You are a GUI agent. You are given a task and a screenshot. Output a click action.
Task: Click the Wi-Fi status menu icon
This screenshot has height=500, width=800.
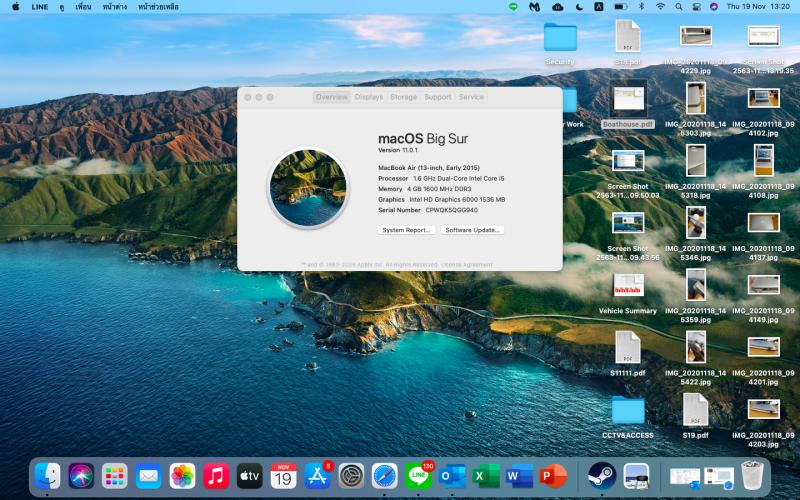(x=660, y=7)
